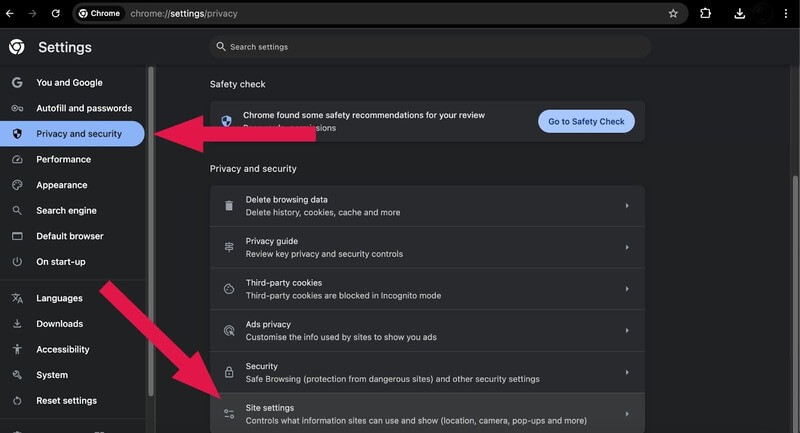The image size is (800, 433).
Task: Click the Safety check heading
Action: 237,84
